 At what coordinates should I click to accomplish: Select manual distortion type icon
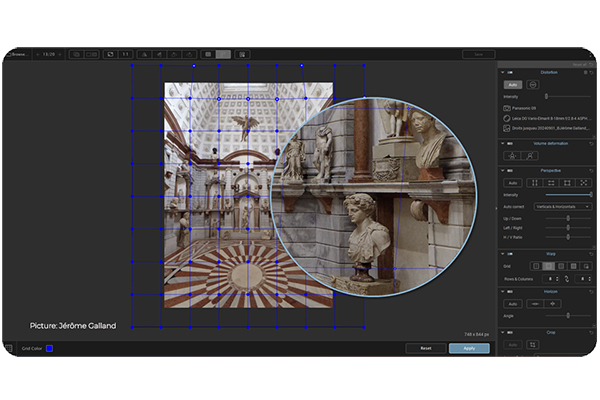coord(533,85)
